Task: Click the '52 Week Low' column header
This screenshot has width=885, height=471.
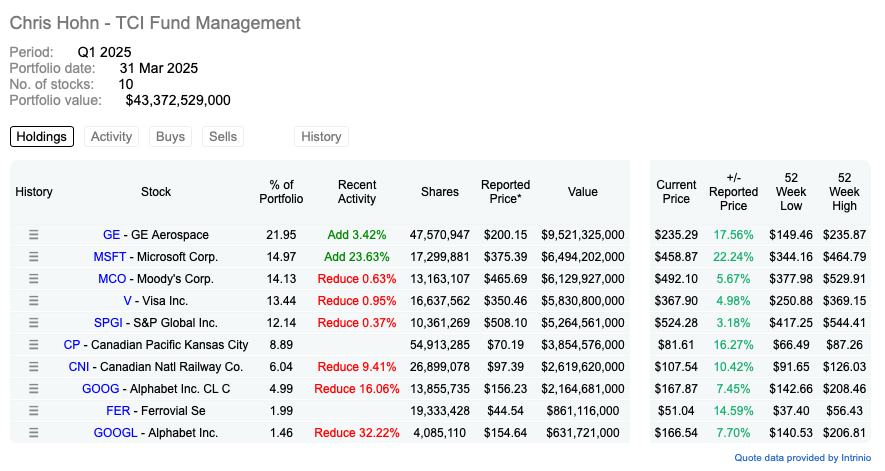Action: click(x=791, y=192)
